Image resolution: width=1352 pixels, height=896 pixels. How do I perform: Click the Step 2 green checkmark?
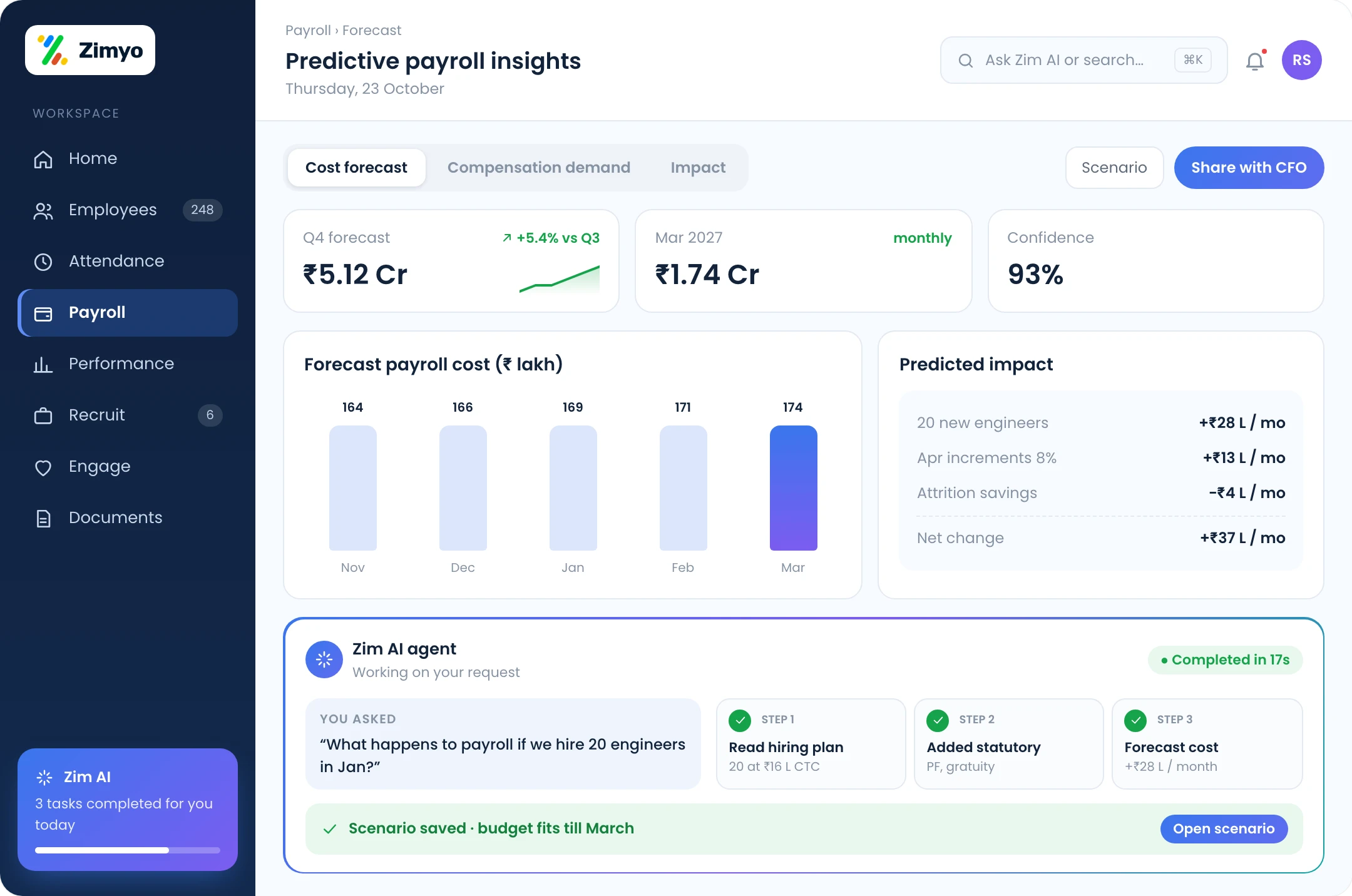(938, 721)
